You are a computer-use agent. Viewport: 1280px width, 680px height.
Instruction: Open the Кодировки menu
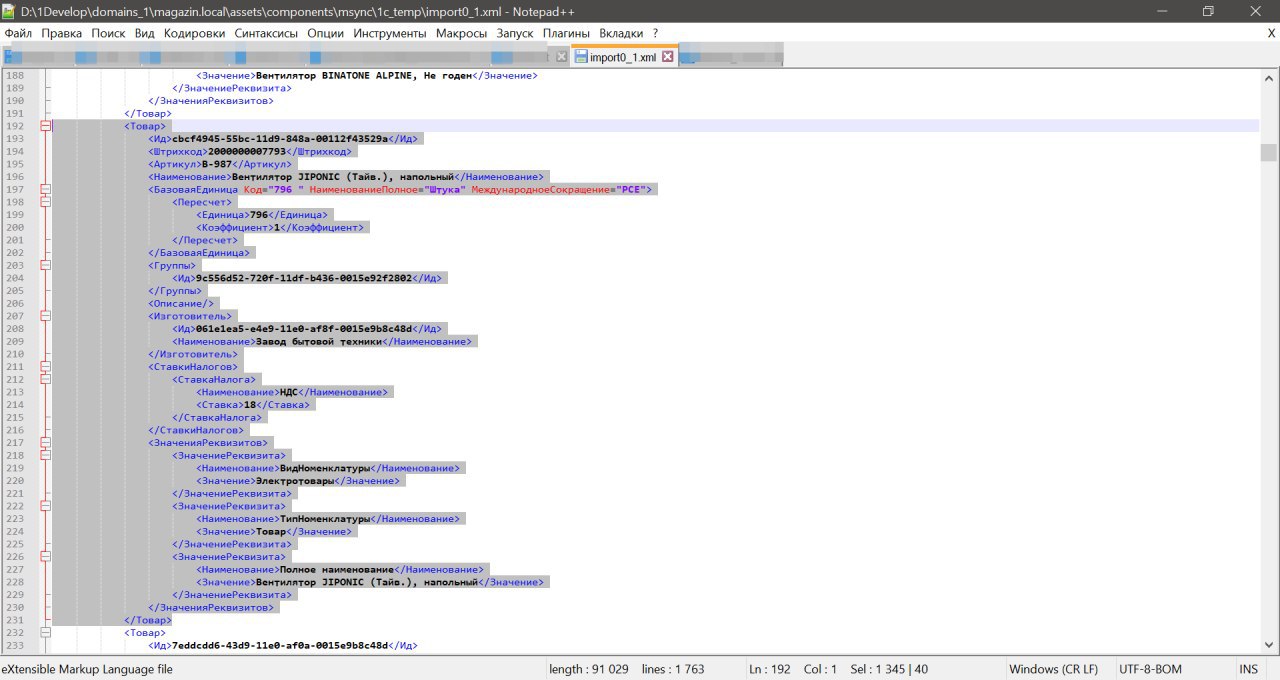click(195, 33)
